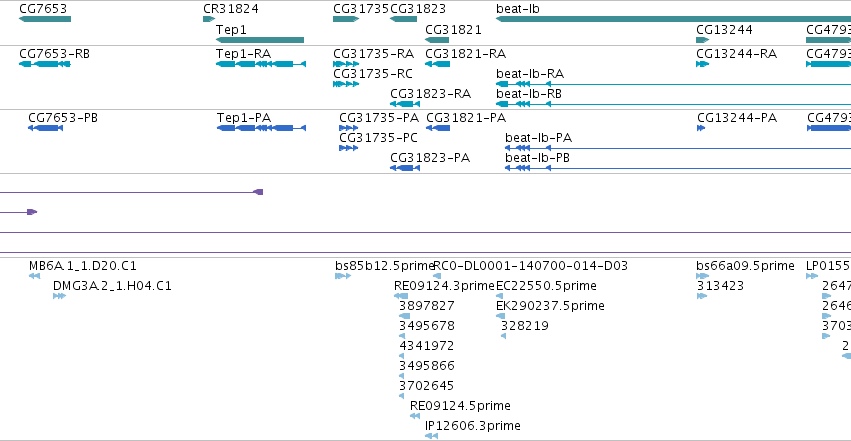Select transcript CG31823-RA
851x441 pixels.
click(x=405, y=104)
